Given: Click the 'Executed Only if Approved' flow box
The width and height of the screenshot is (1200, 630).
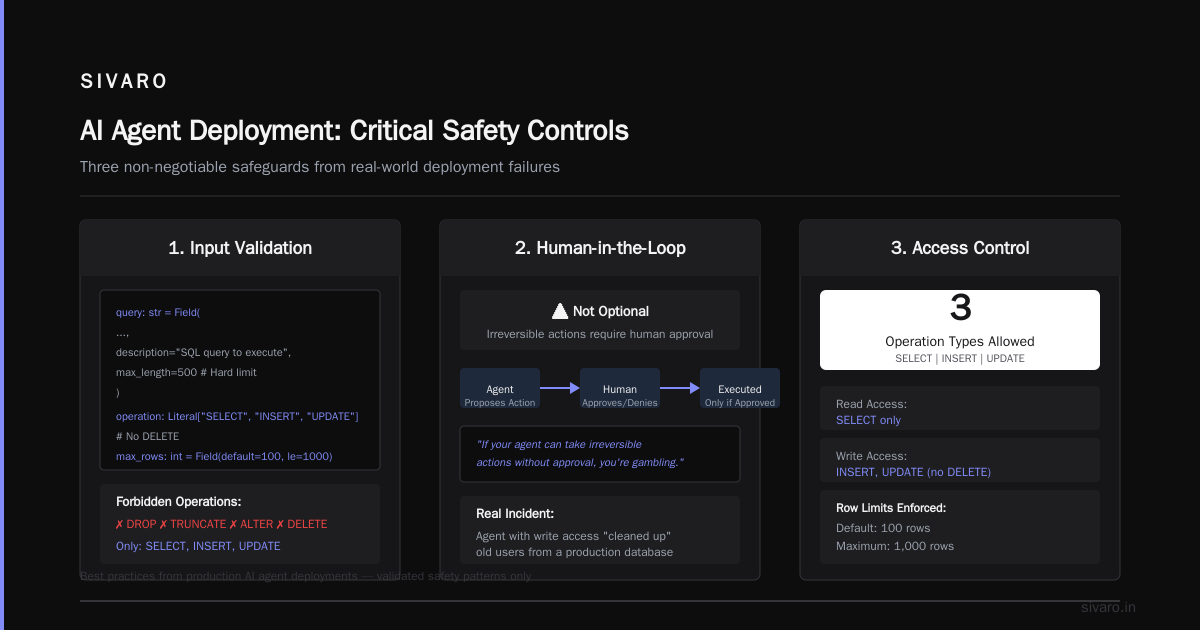Looking at the screenshot, I should click(740, 388).
